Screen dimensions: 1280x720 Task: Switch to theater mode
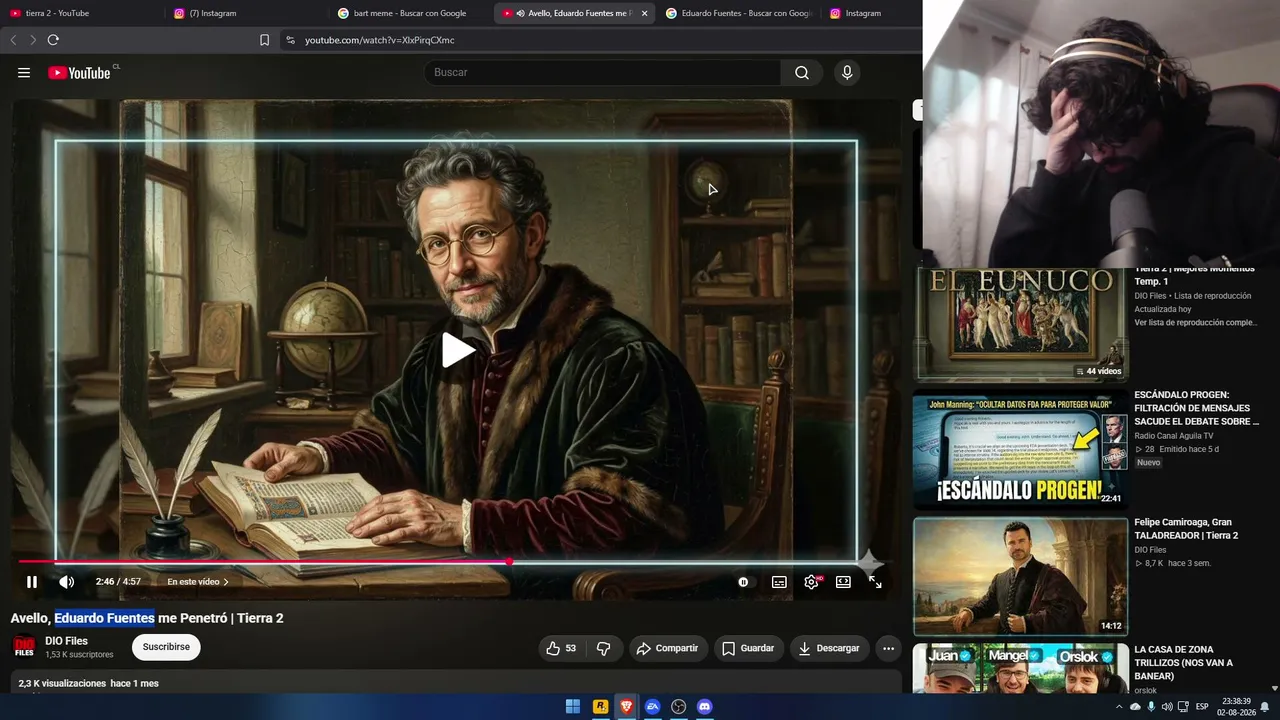[843, 582]
